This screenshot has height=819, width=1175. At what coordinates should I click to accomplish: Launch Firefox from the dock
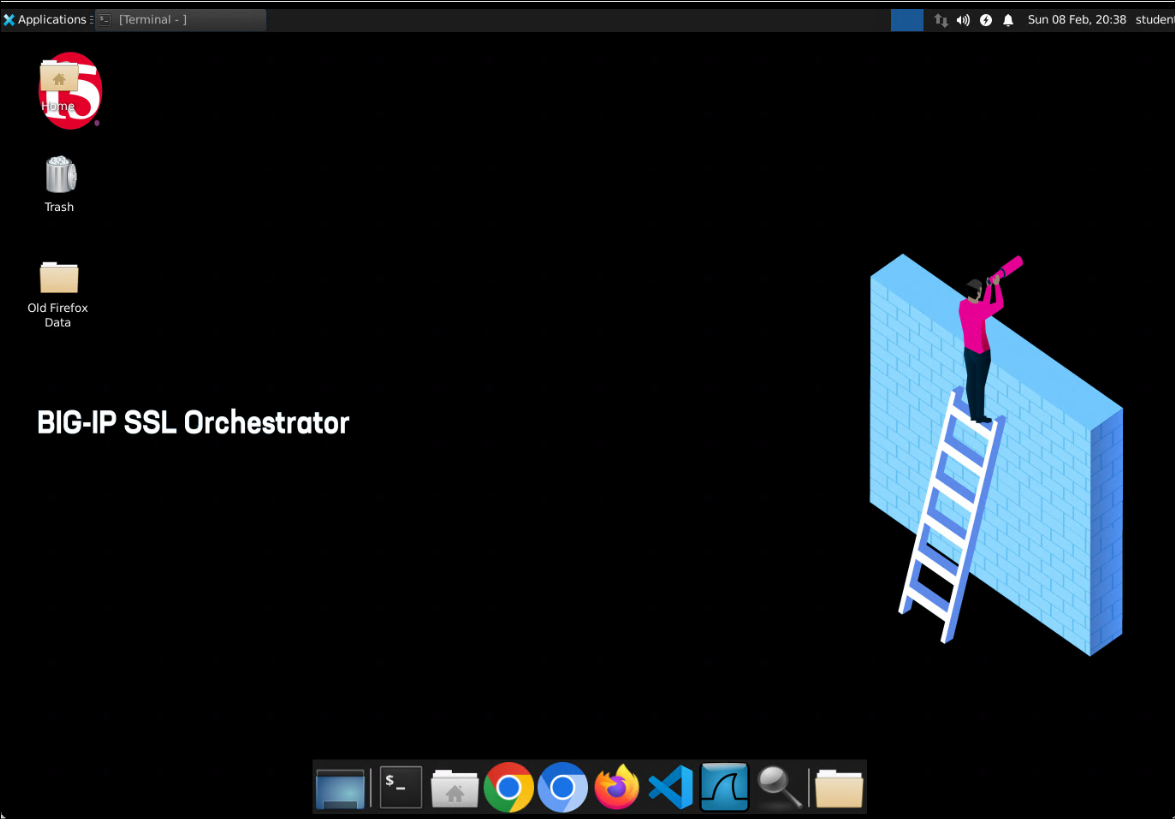click(617, 788)
